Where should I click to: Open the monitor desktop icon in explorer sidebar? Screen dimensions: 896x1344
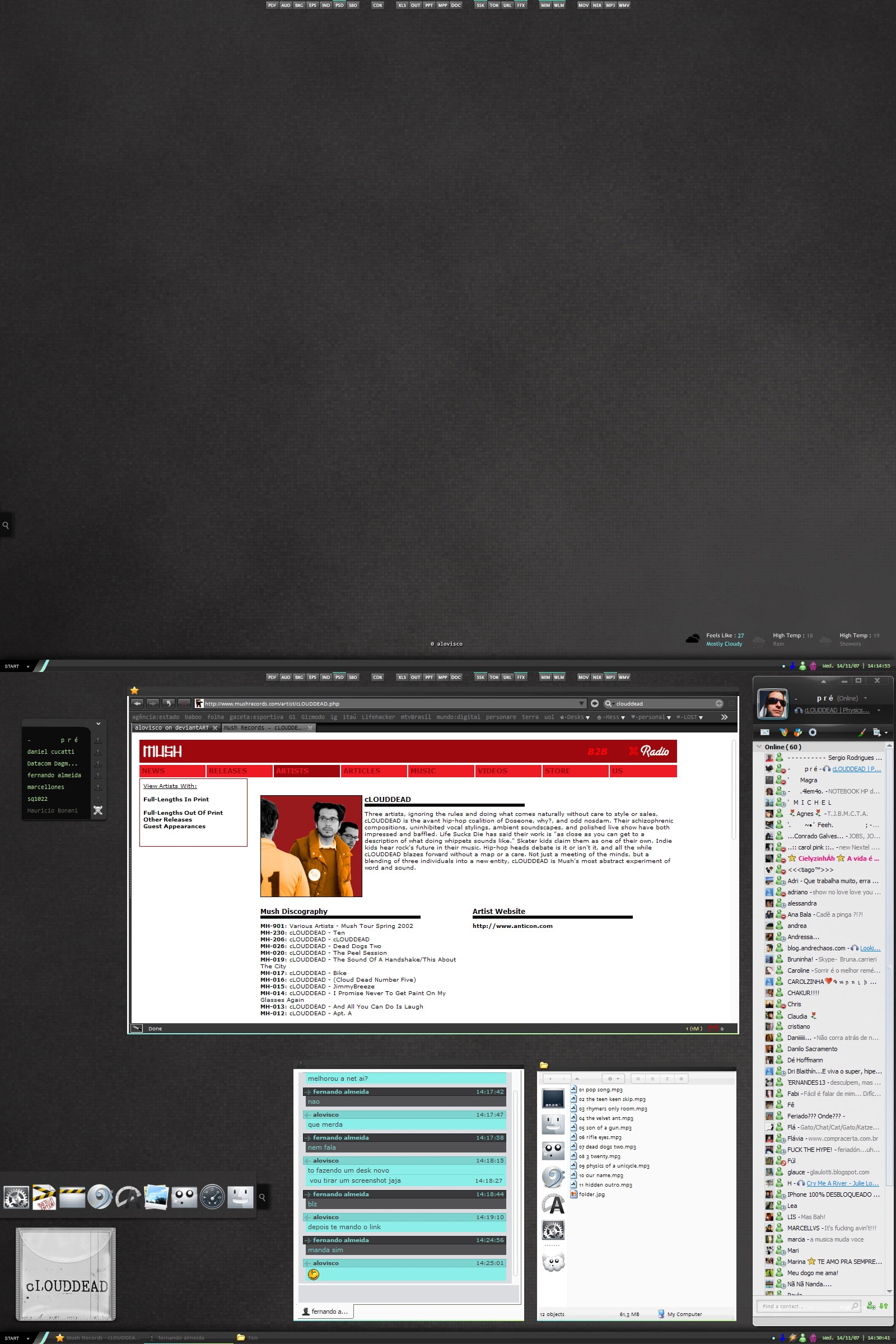[x=553, y=1098]
